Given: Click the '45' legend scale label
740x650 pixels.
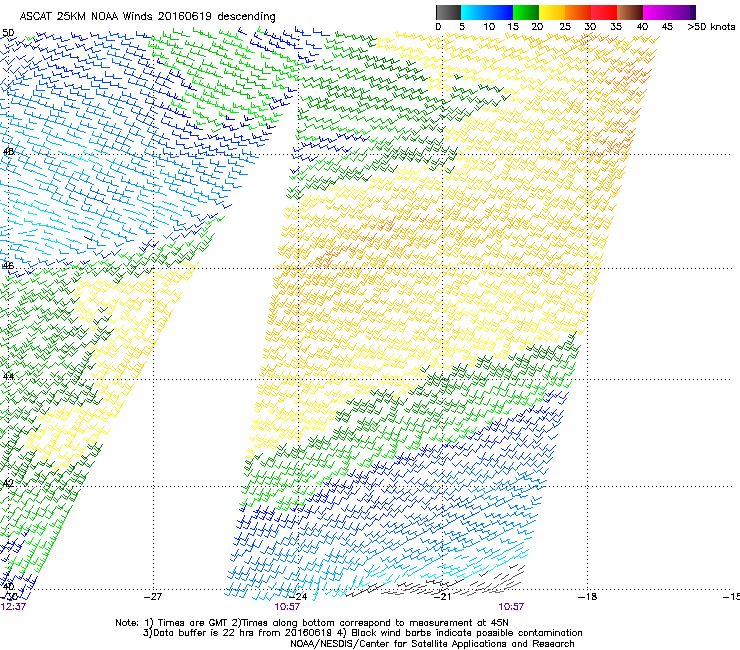Looking at the screenshot, I should pos(667,27).
